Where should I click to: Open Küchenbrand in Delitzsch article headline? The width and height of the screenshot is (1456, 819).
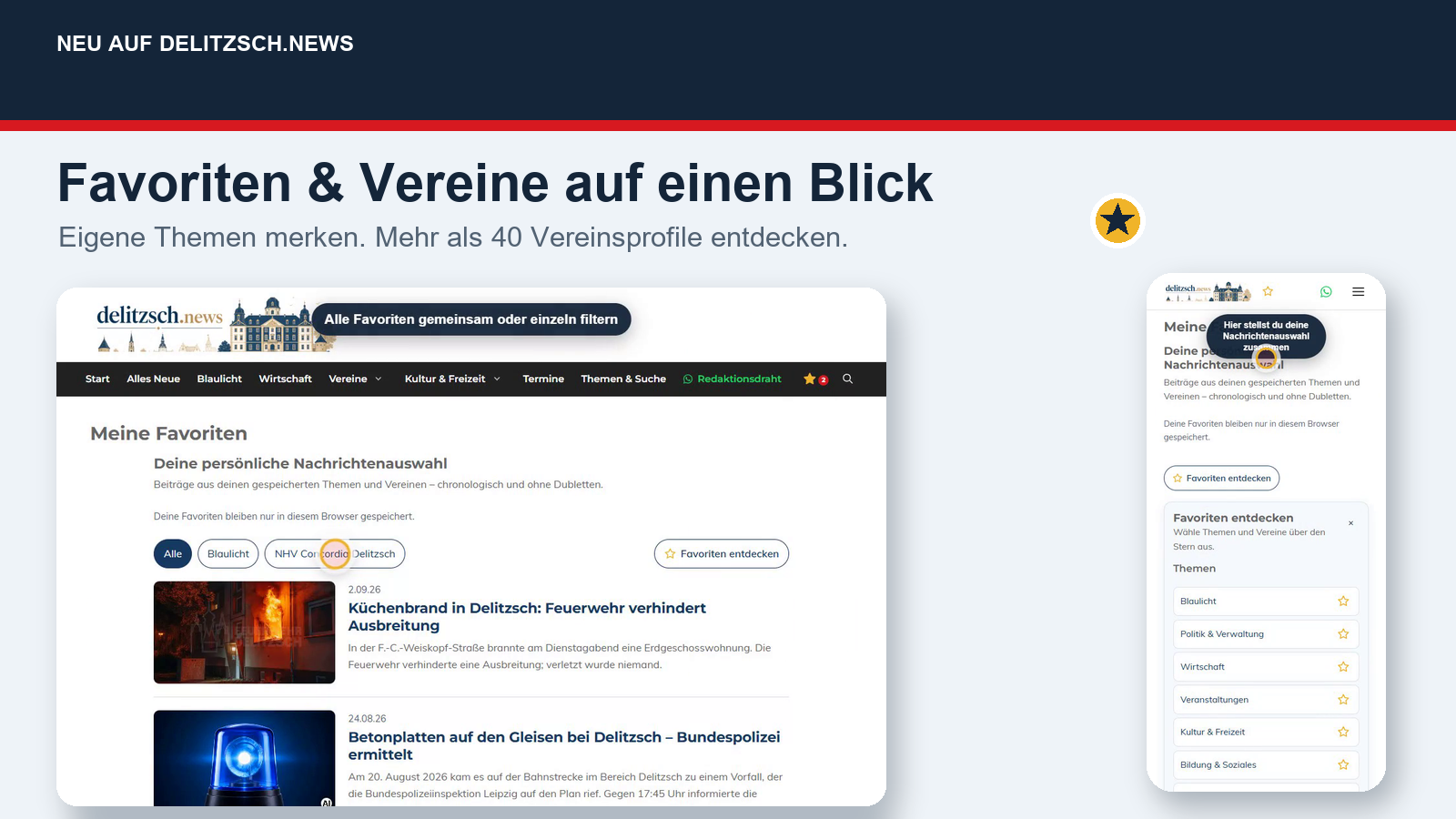[x=527, y=617]
